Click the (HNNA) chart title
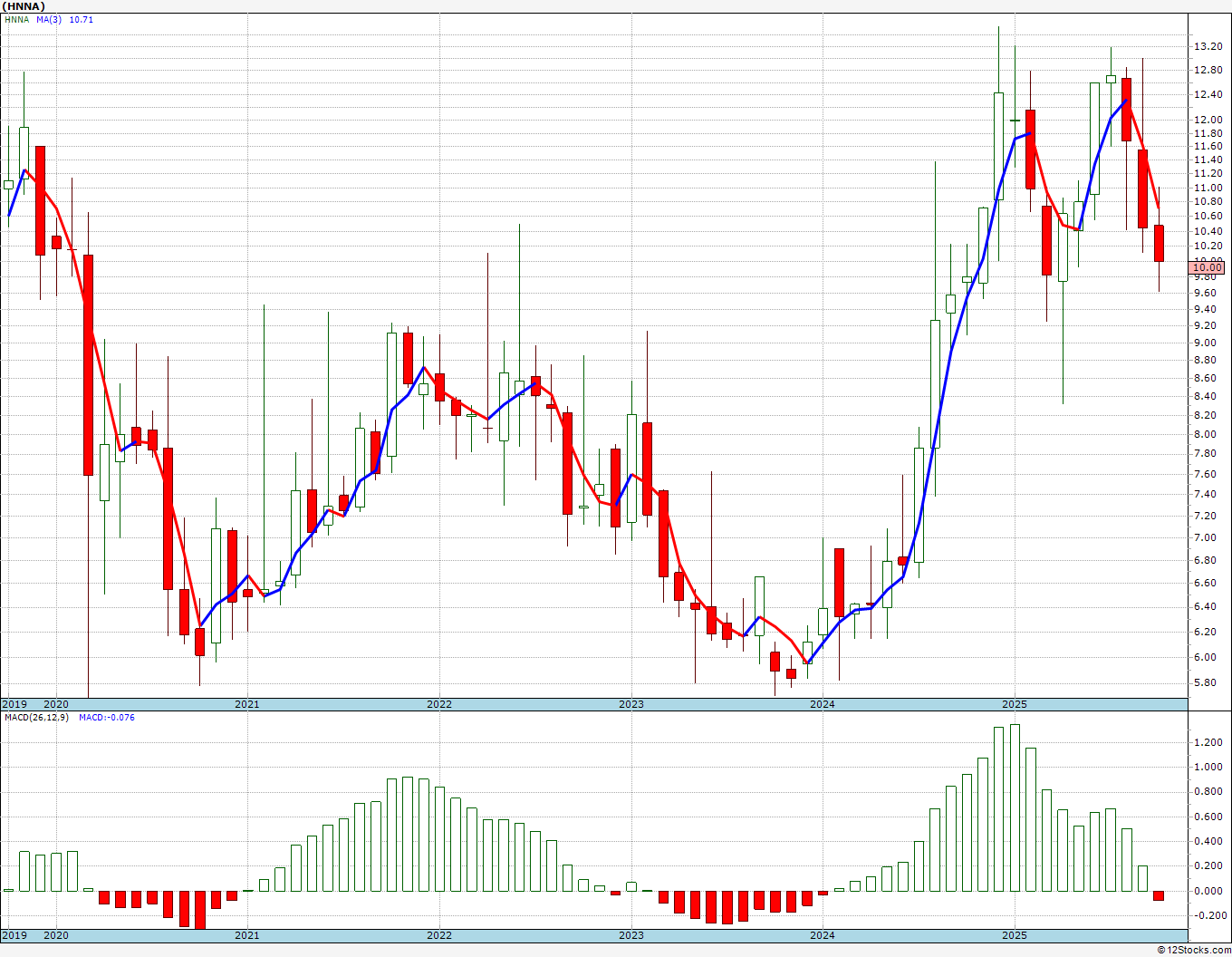 [24, 6]
